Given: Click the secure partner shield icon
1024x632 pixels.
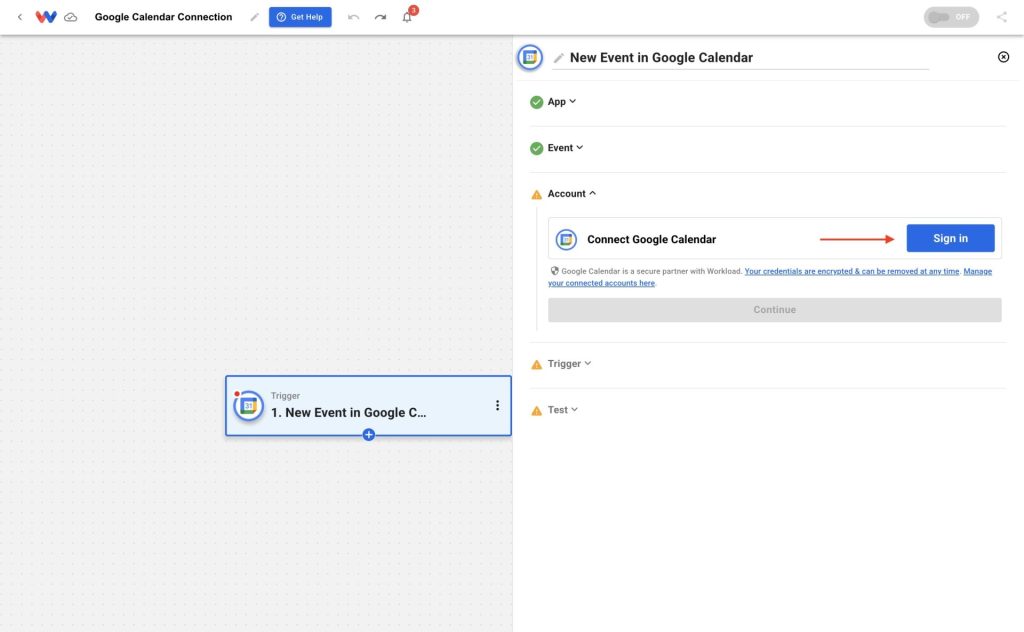Looking at the screenshot, I should click(x=554, y=271).
